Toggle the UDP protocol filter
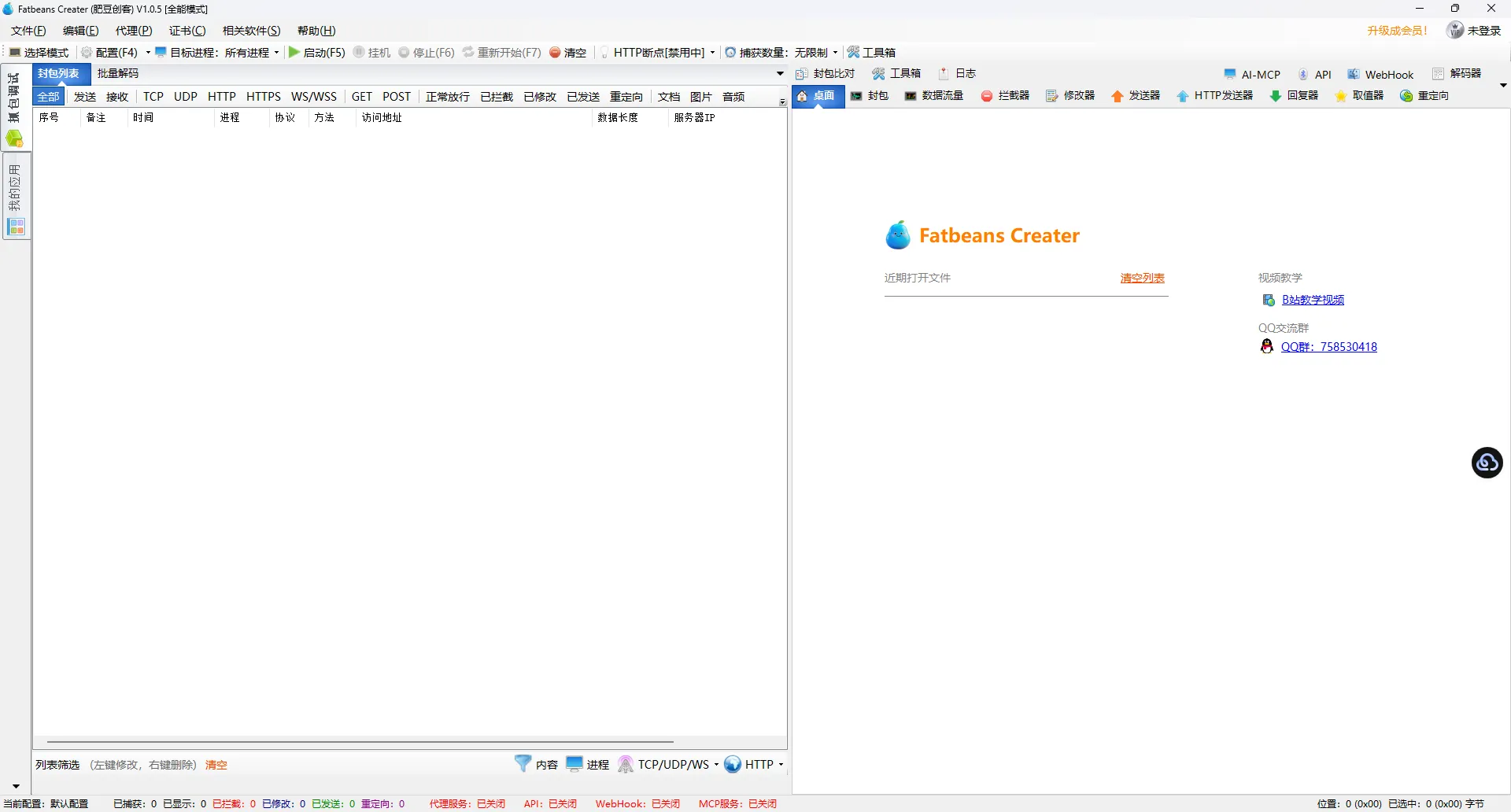This screenshot has height=812, width=1511. tap(186, 97)
